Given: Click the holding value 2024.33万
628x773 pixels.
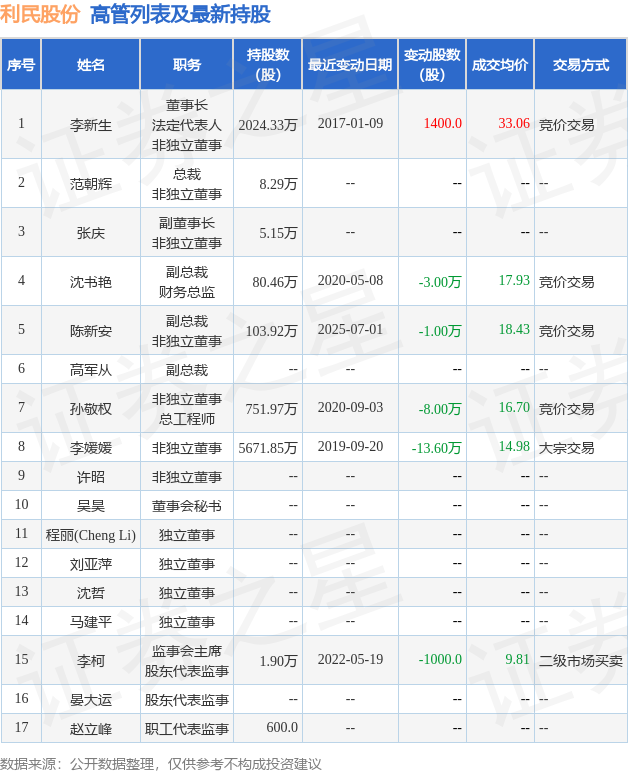Looking at the screenshot, I should (x=268, y=125).
